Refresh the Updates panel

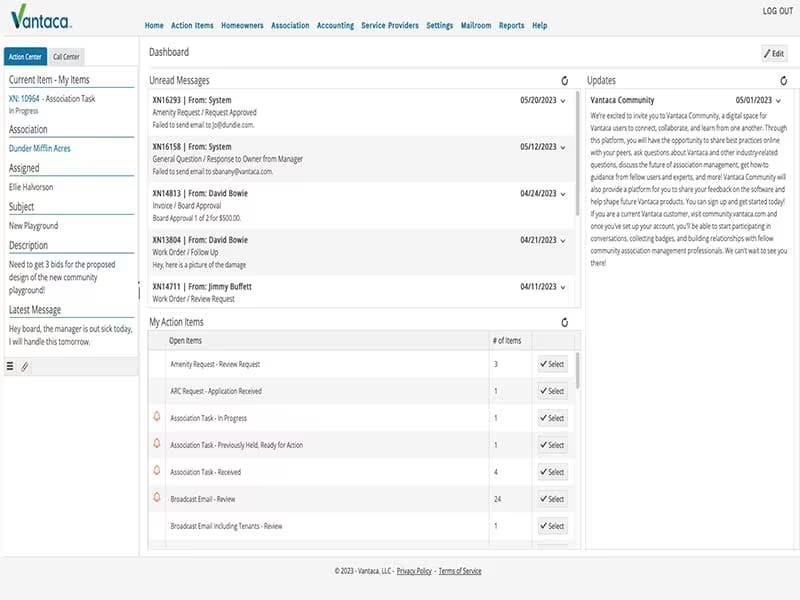[x=783, y=81]
